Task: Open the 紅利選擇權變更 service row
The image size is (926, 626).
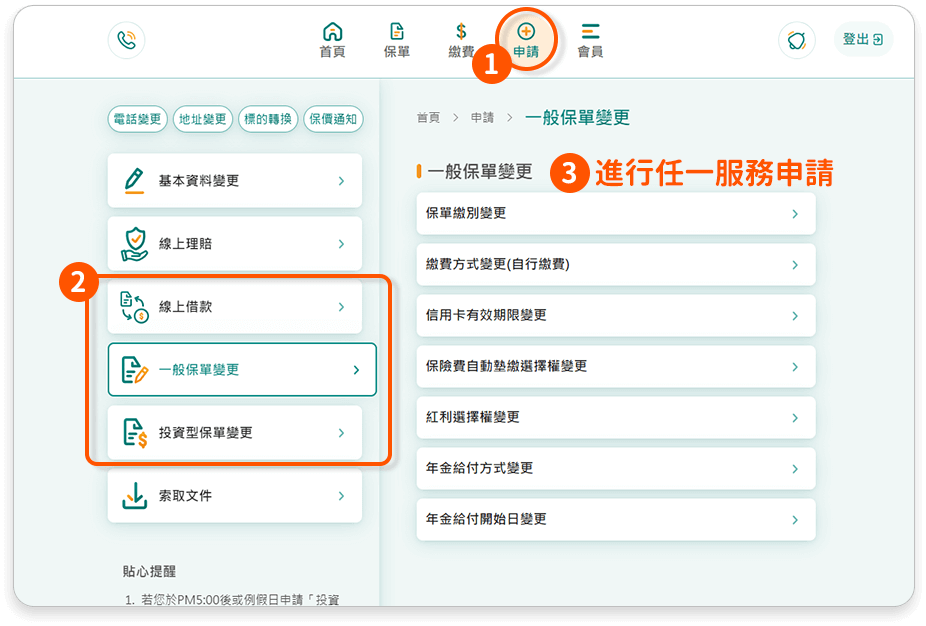Action: pyautogui.click(x=615, y=417)
